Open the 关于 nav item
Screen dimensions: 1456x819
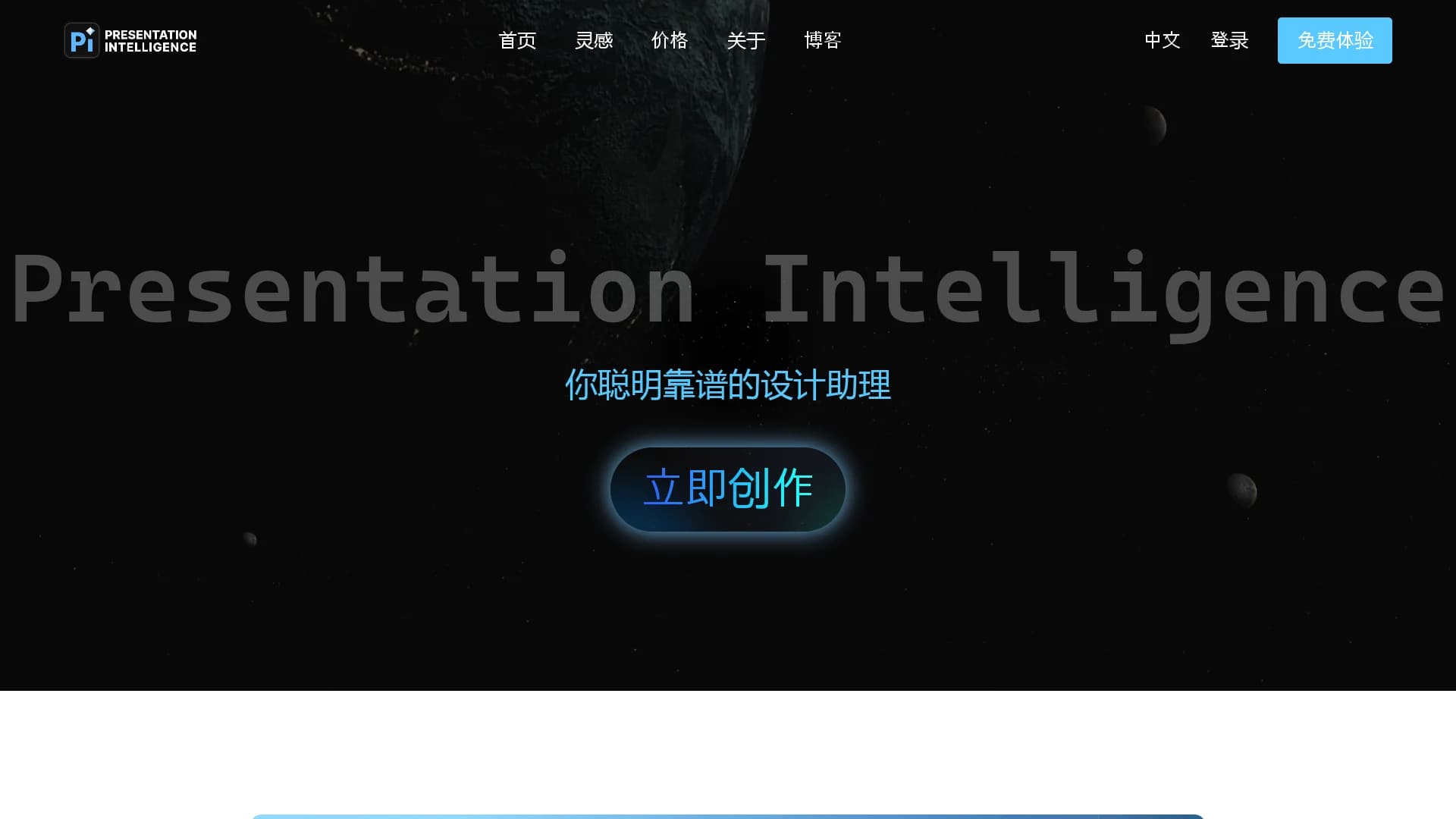pos(746,40)
